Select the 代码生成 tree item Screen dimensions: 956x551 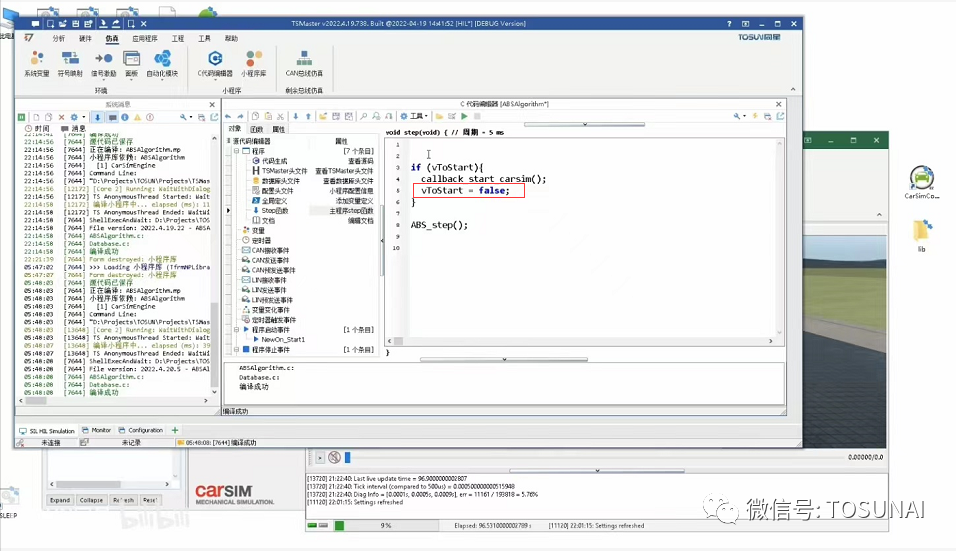click(274, 161)
